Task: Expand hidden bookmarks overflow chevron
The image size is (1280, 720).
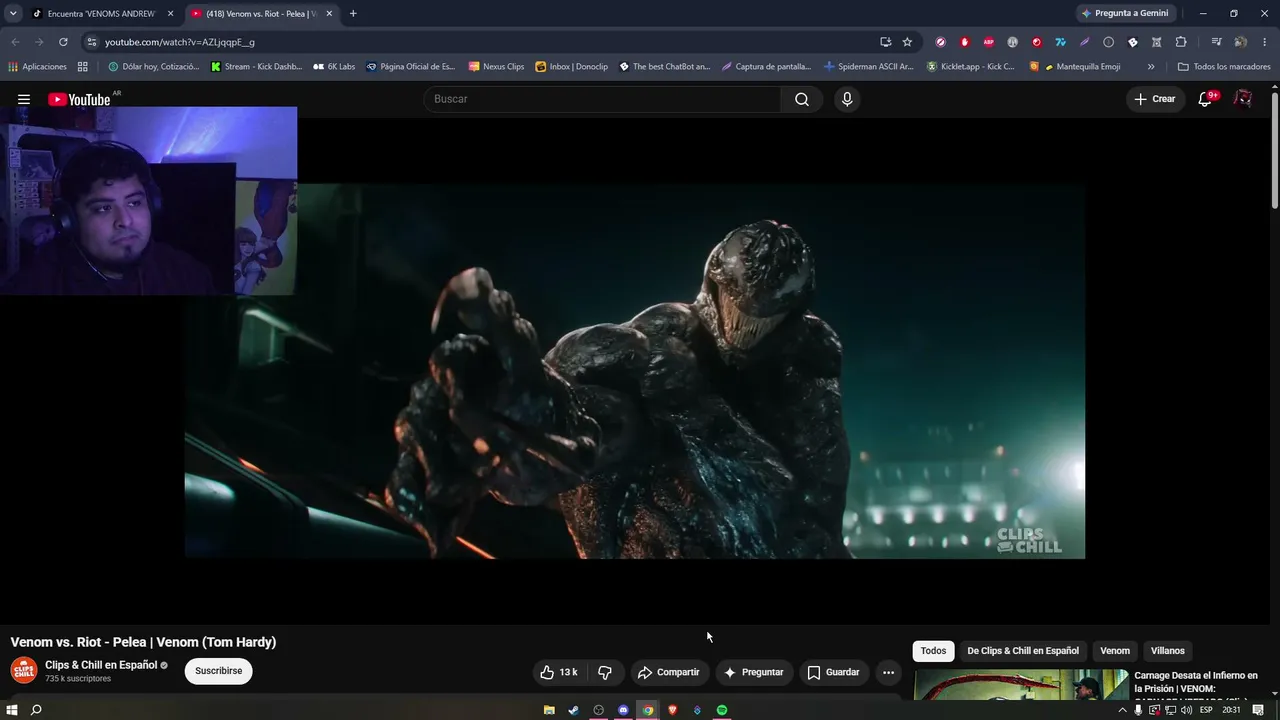Action: [1151, 67]
